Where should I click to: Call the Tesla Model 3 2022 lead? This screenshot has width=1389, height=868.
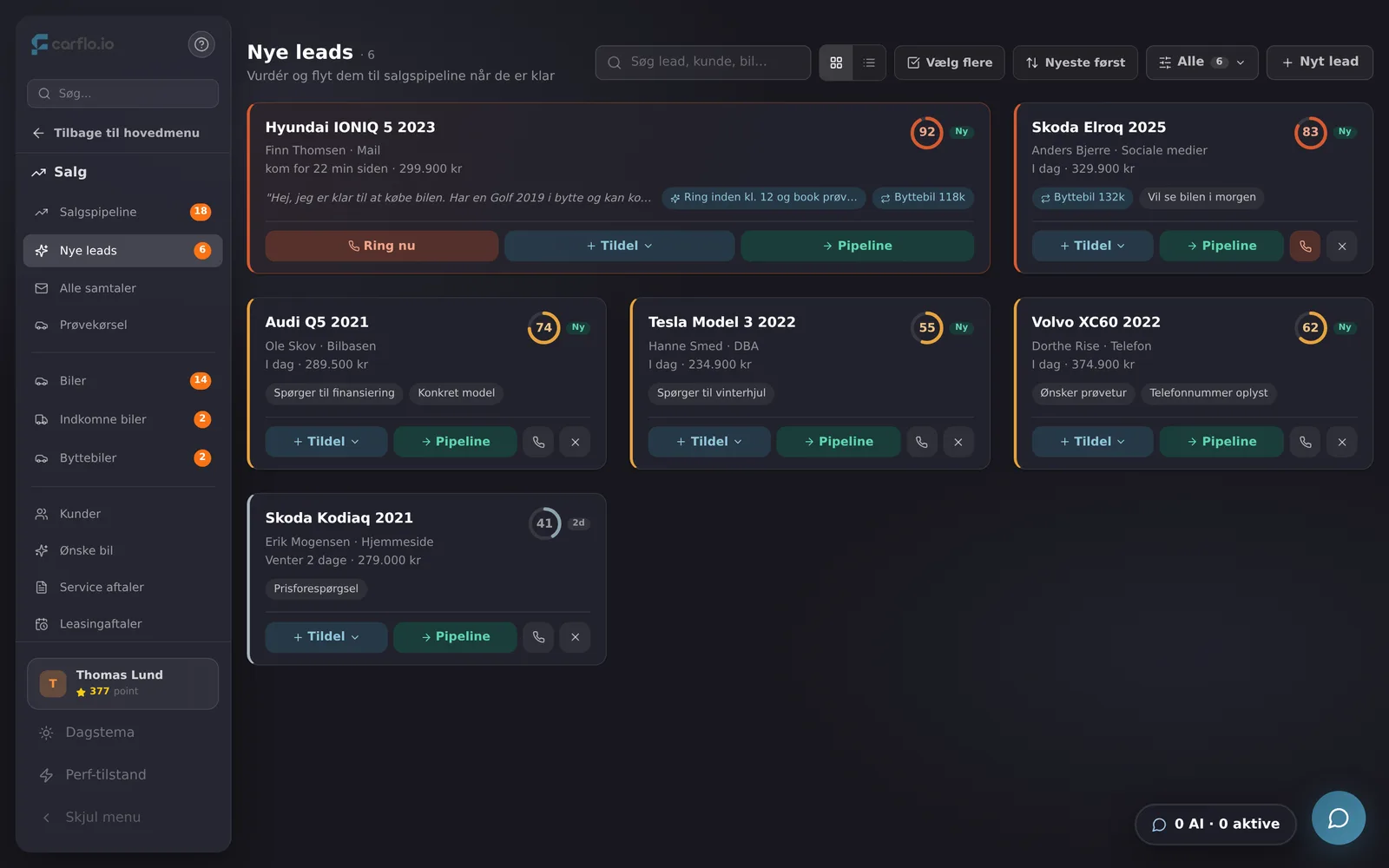coord(921,442)
